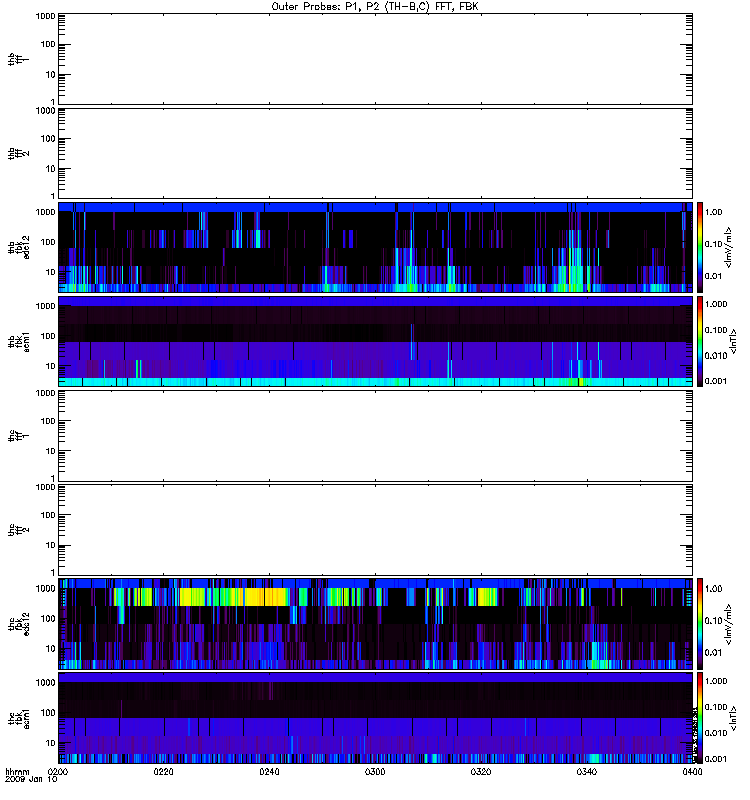This screenshot has width=750, height=800.
Task: Click the 100 y-axis tick of thc fbk edc12 panel
Action: (x=47, y=619)
